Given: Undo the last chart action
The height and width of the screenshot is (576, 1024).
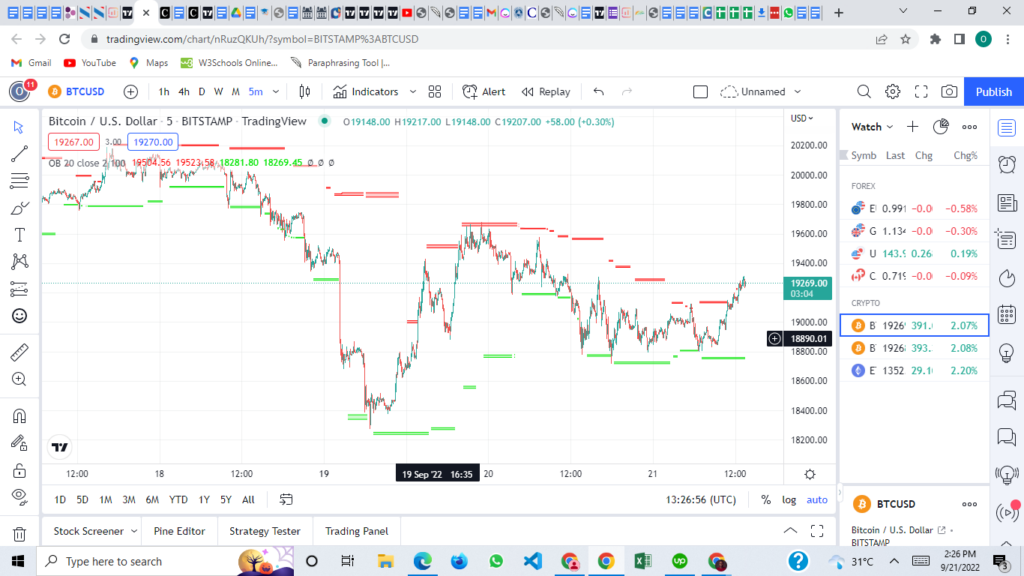Looking at the screenshot, I should 598,92.
